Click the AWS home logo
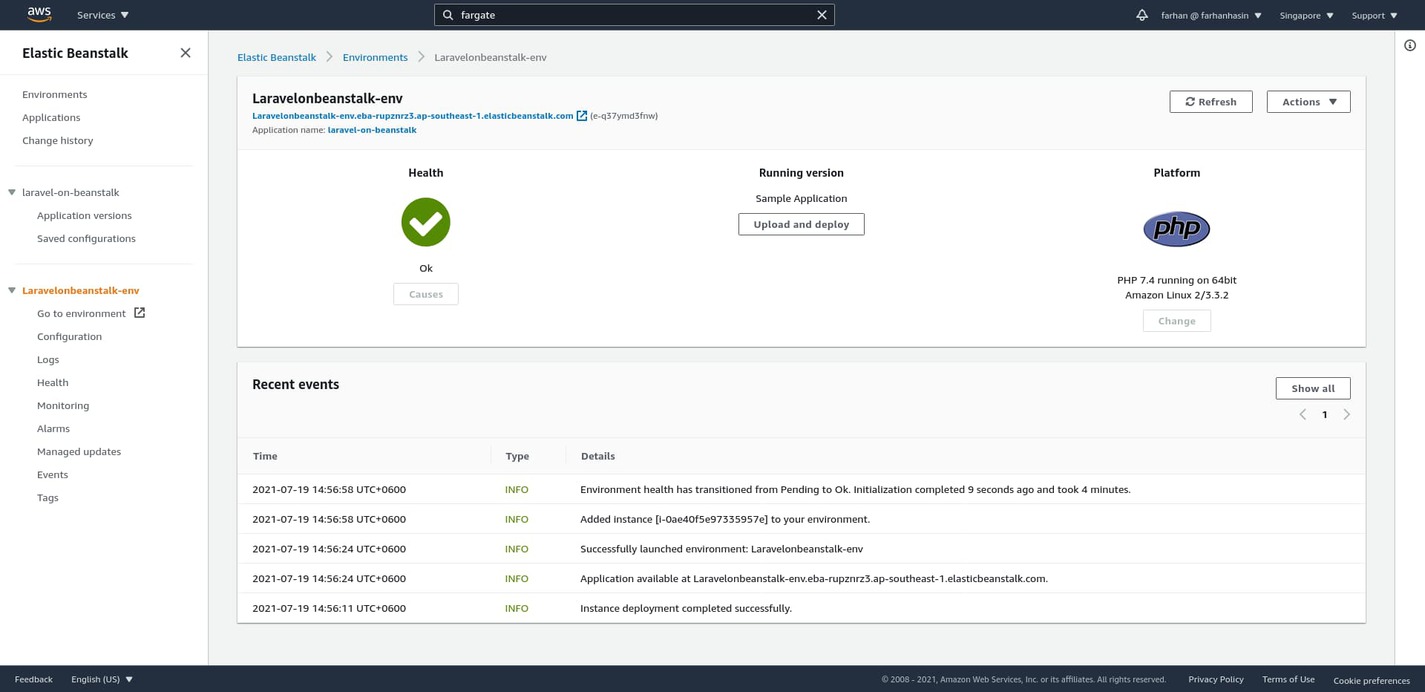Image resolution: width=1425 pixels, height=692 pixels. [x=38, y=14]
